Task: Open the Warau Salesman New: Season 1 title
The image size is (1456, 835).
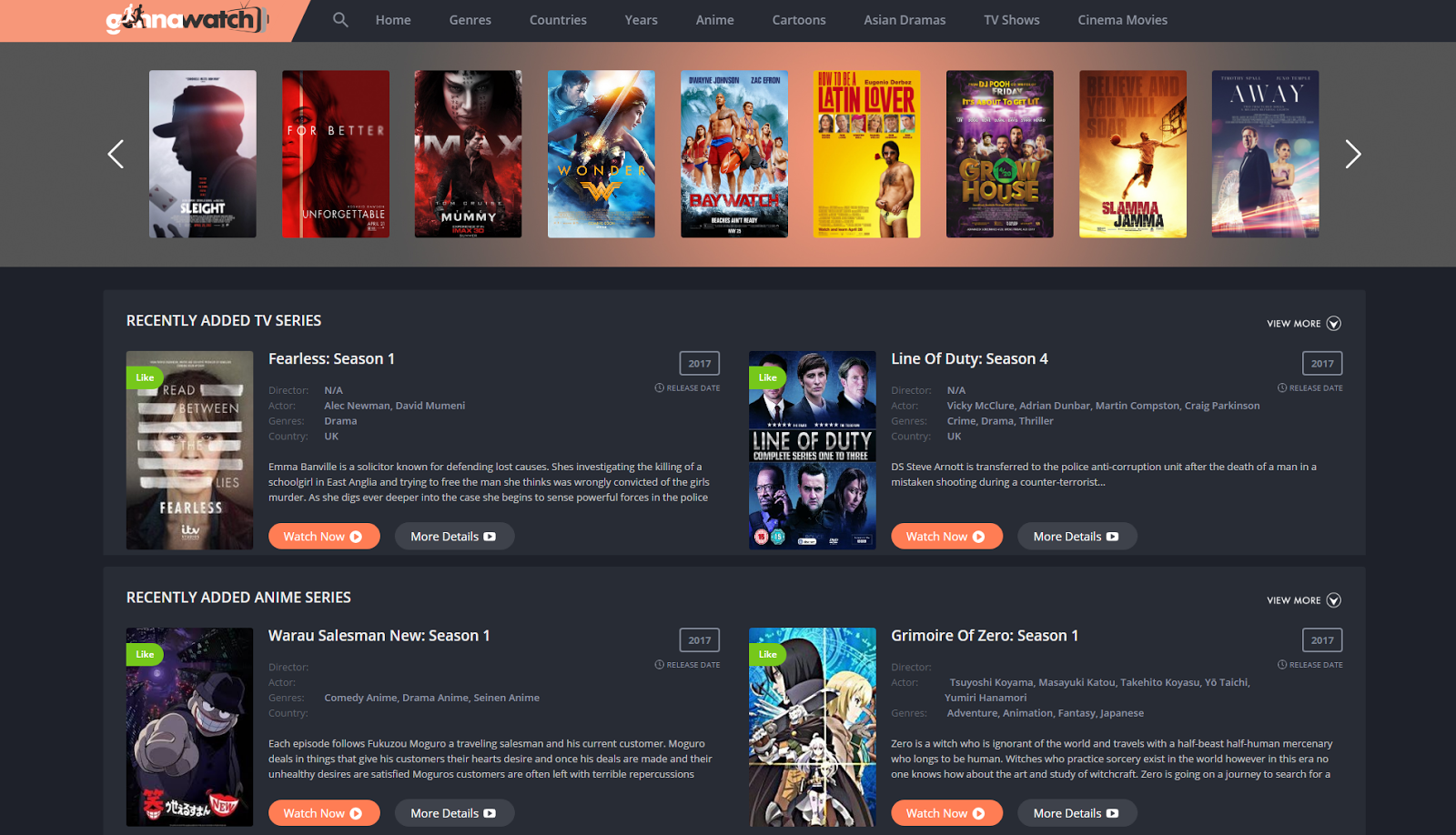Action: click(x=379, y=636)
